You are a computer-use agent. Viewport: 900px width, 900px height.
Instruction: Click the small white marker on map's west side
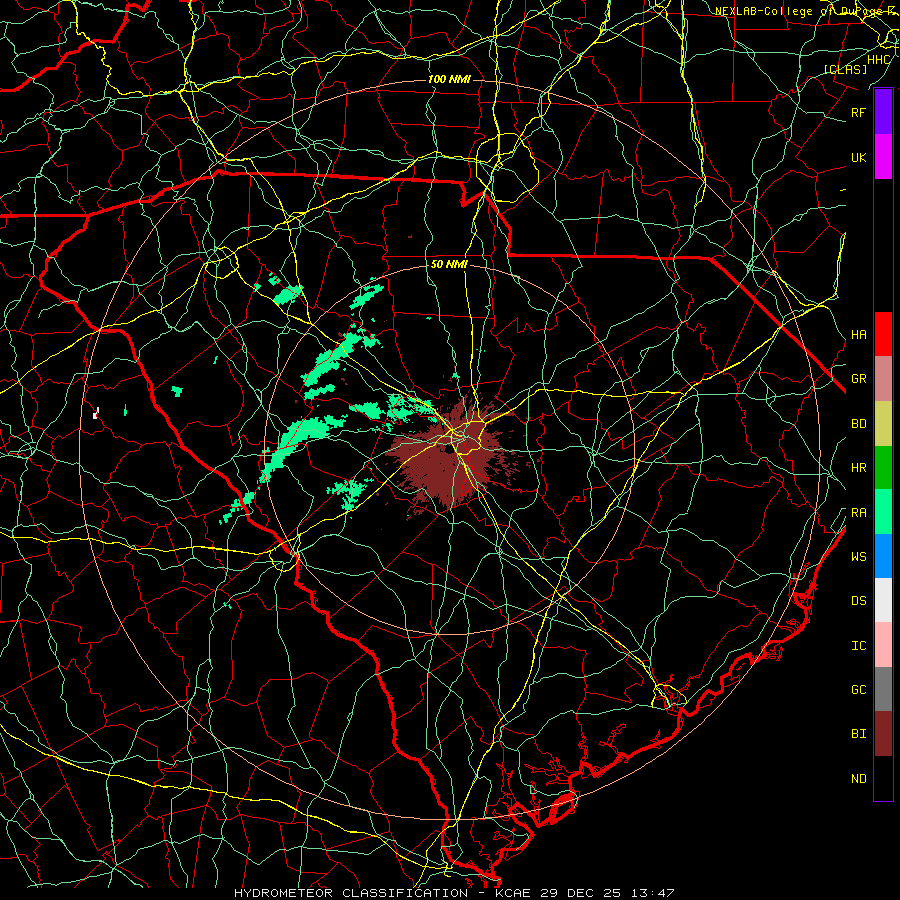coord(96,413)
